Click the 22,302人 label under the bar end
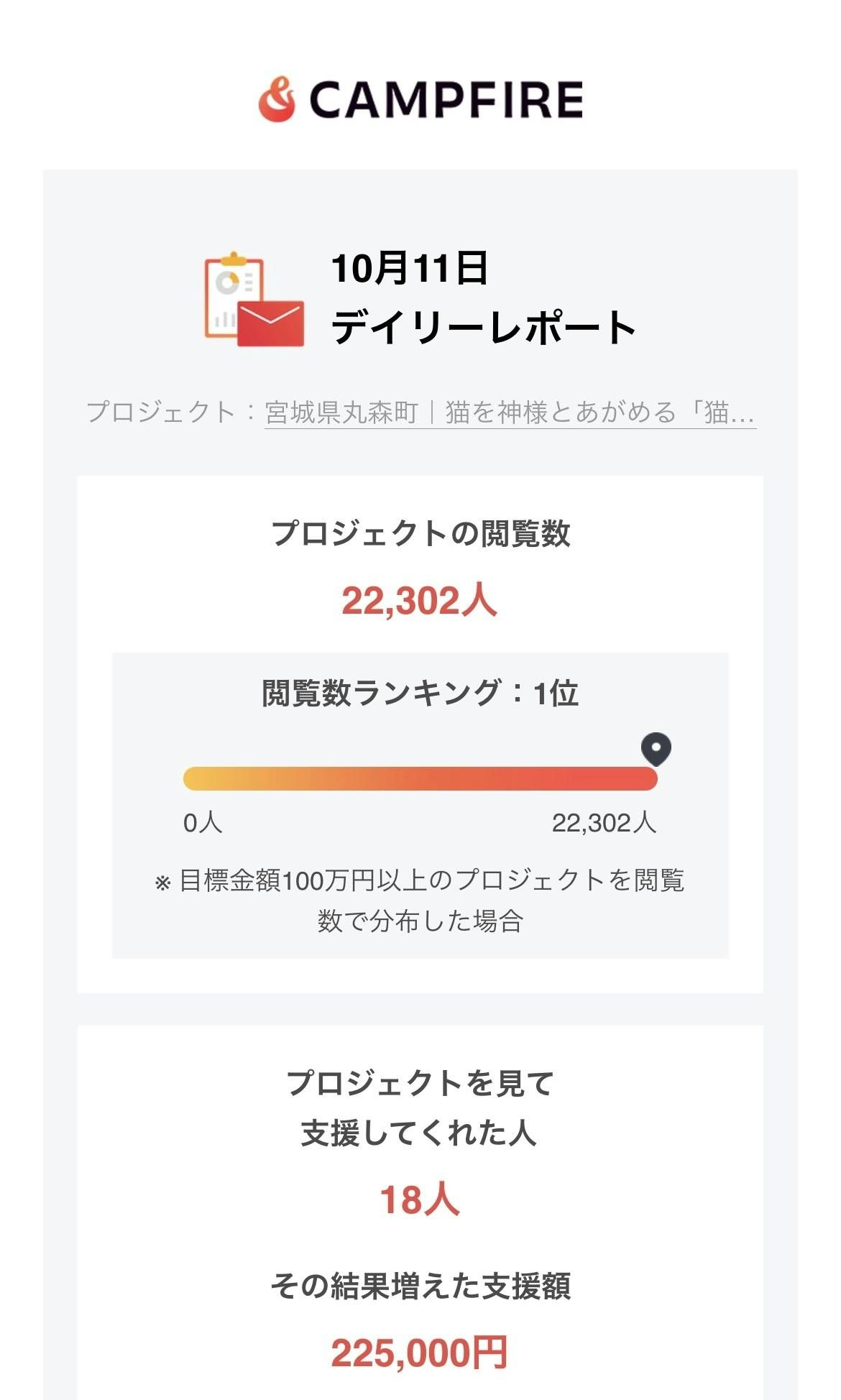The height and width of the screenshot is (1400, 841). point(604,823)
